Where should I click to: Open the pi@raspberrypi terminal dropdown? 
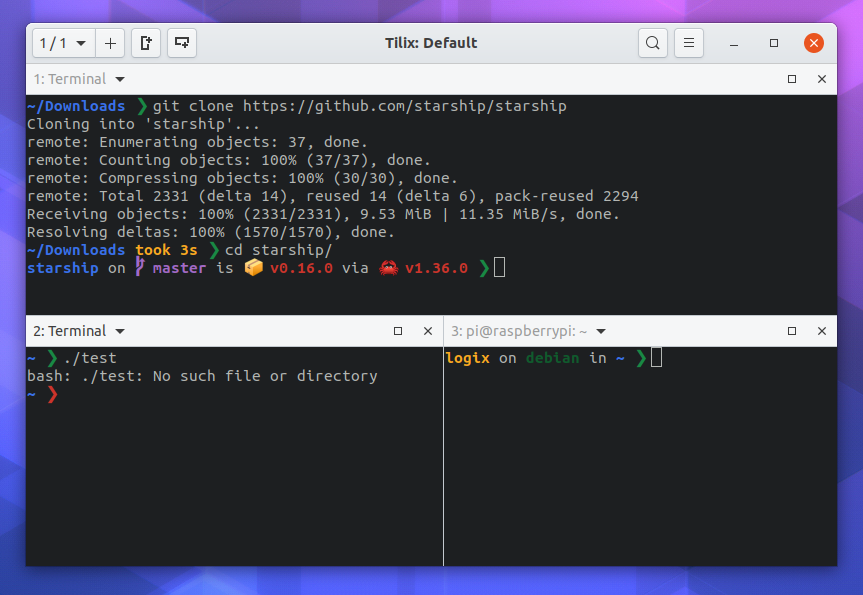coord(599,330)
